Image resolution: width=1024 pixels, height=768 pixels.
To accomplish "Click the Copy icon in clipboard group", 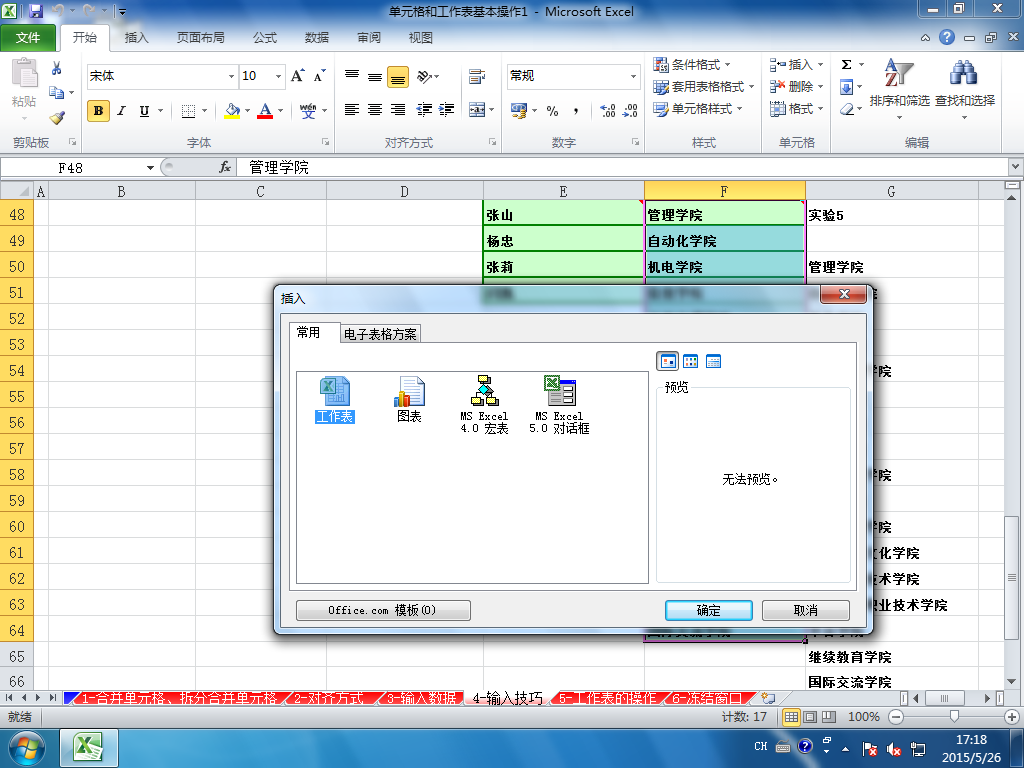I will click(57, 93).
